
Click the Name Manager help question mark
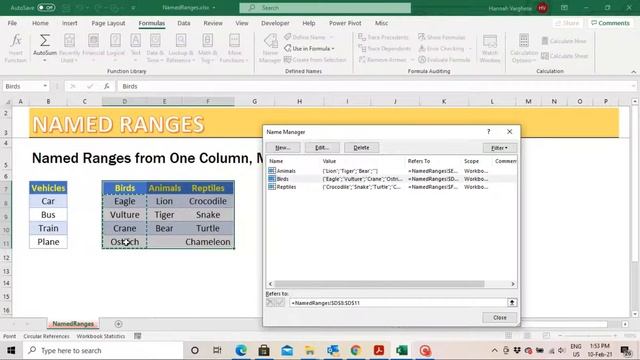tap(489, 131)
